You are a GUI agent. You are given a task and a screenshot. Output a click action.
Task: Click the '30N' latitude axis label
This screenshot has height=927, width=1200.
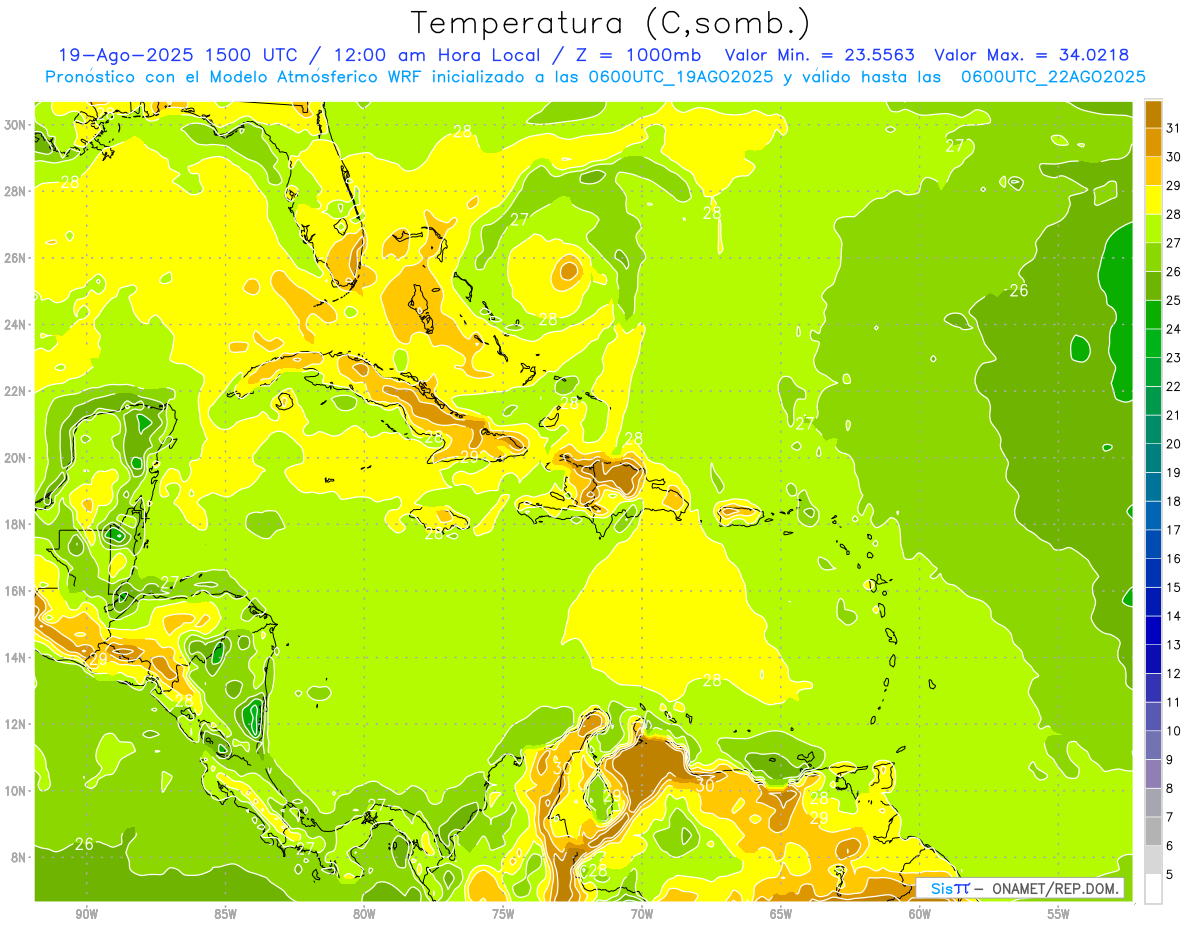(x=15, y=124)
